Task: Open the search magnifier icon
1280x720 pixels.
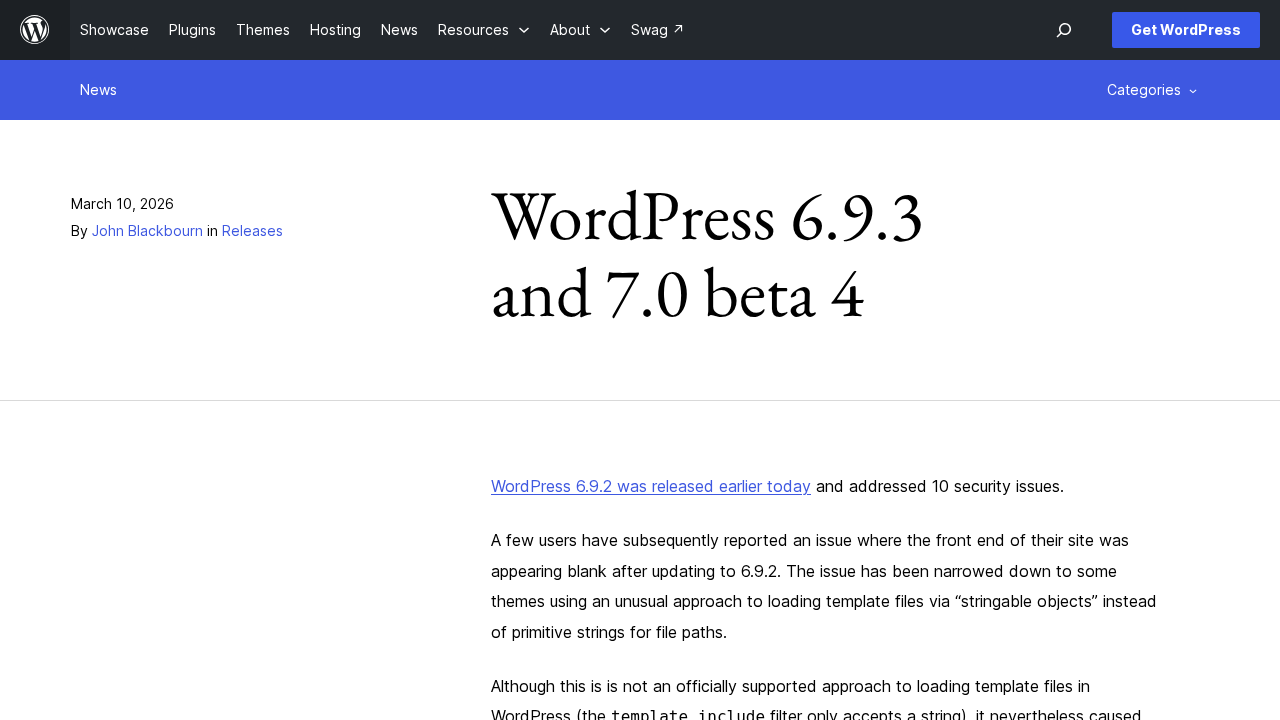Action: pyautogui.click(x=1064, y=30)
